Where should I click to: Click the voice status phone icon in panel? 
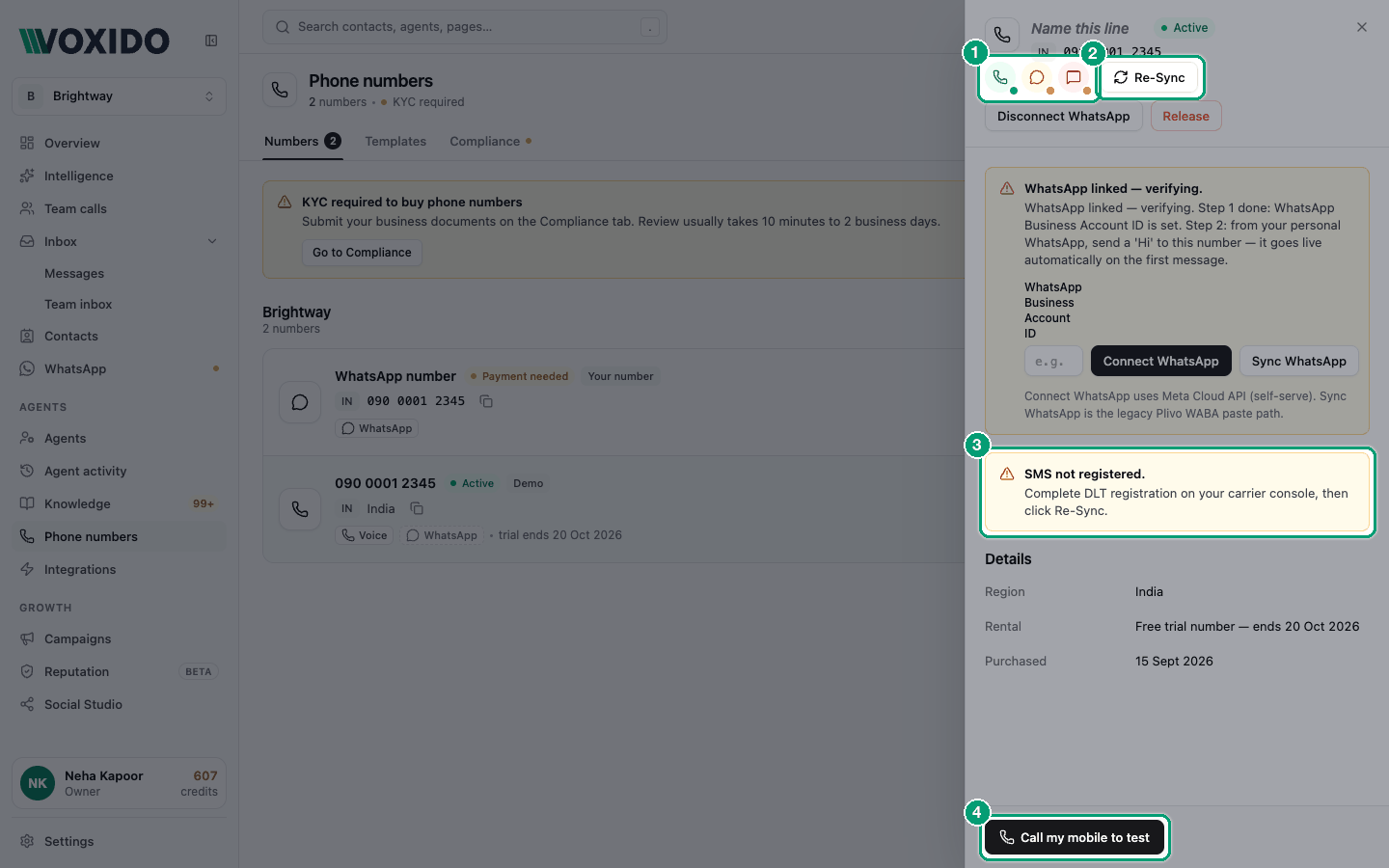coord(1000,77)
